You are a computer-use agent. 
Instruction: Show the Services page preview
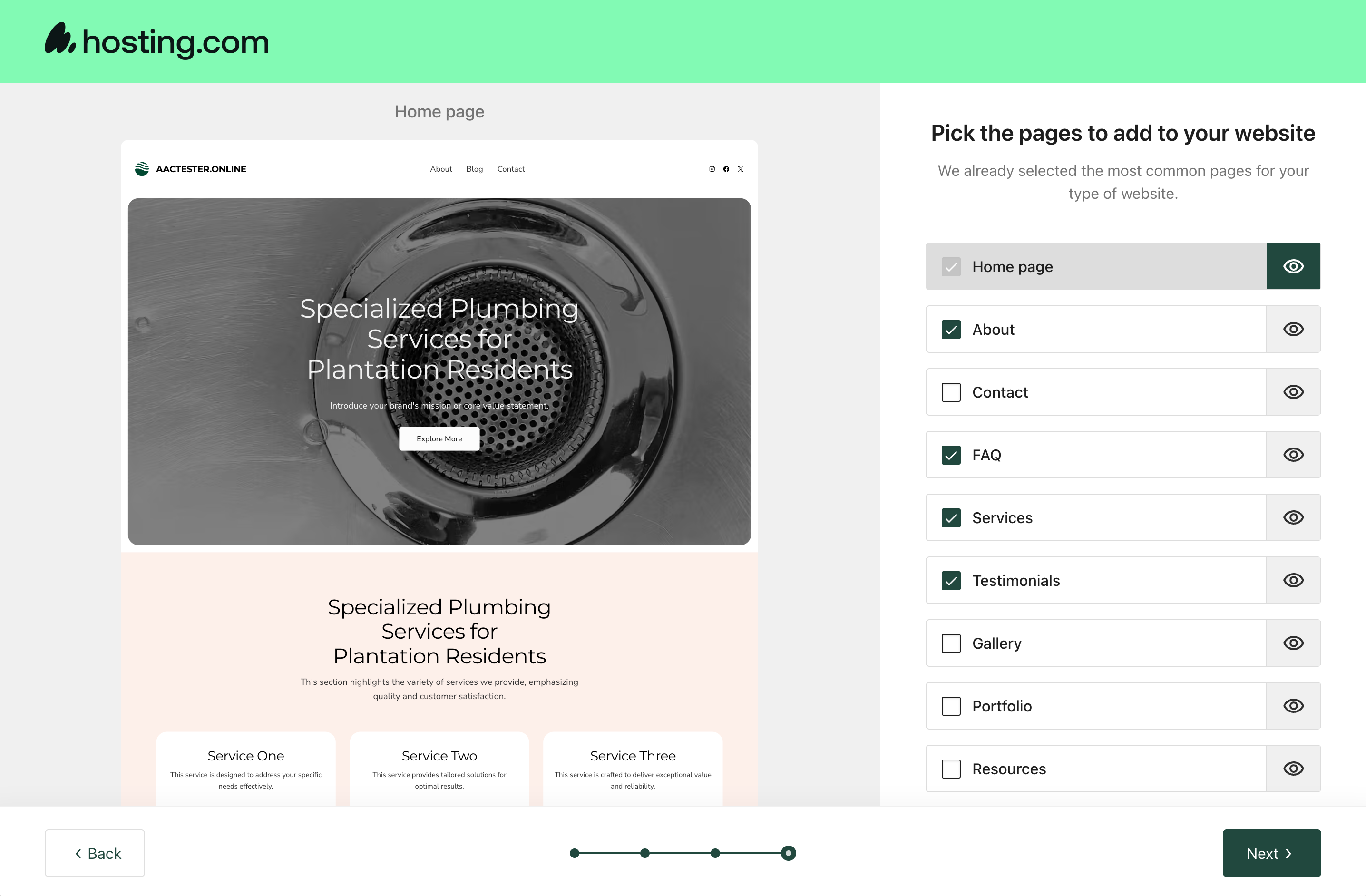1293,518
